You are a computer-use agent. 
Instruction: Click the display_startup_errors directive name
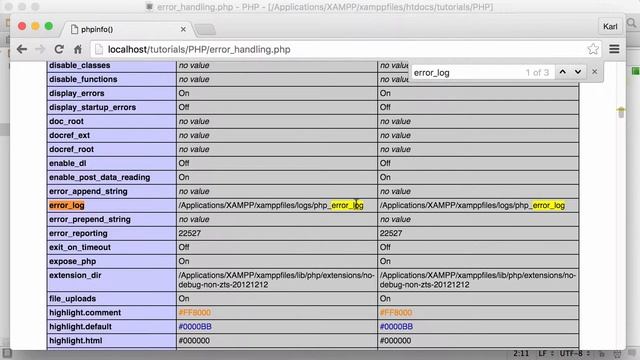(92, 107)
